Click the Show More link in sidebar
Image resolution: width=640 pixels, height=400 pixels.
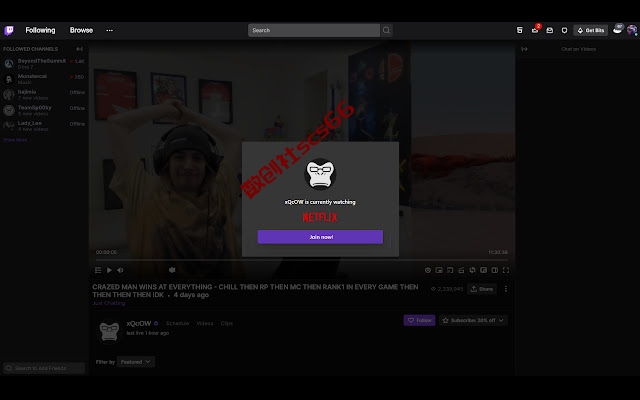click(15, 140)
